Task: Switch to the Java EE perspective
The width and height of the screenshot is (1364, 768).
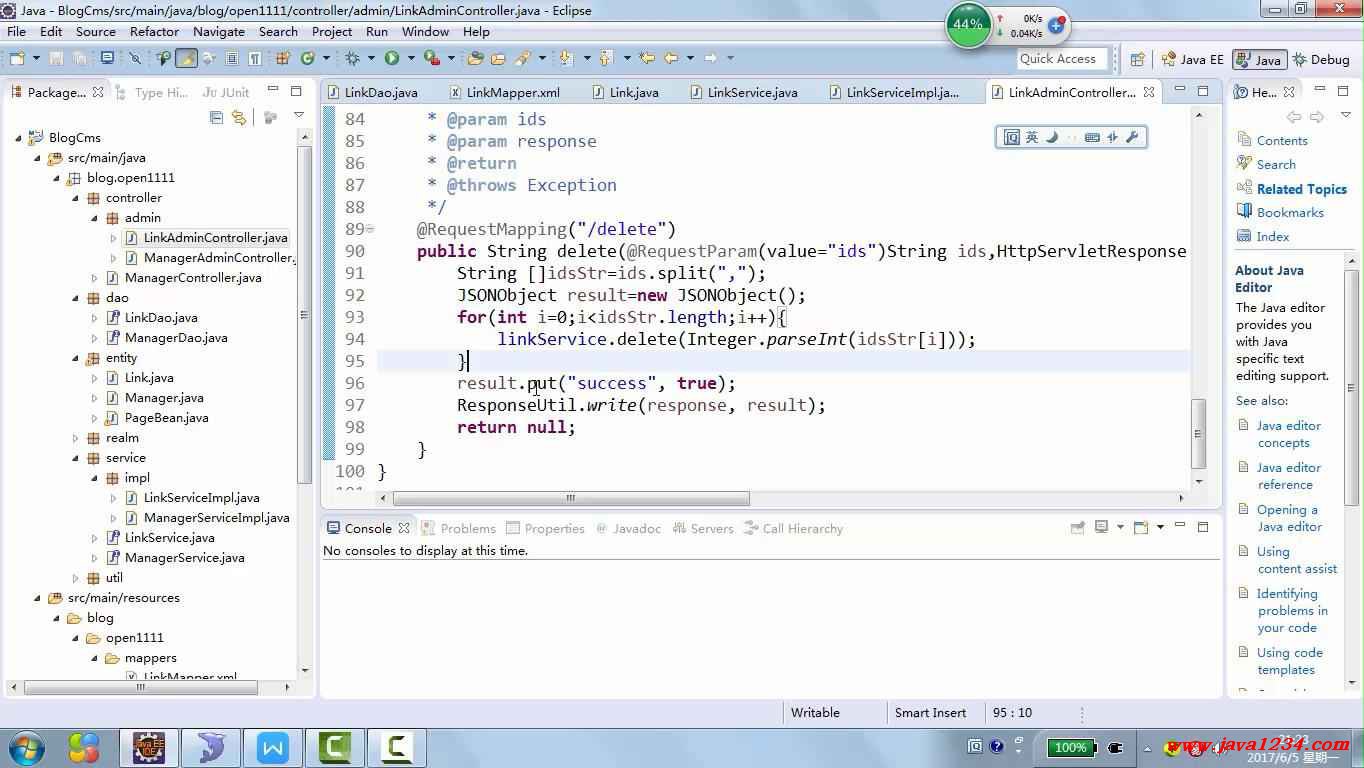Action: click(1192, 59)
